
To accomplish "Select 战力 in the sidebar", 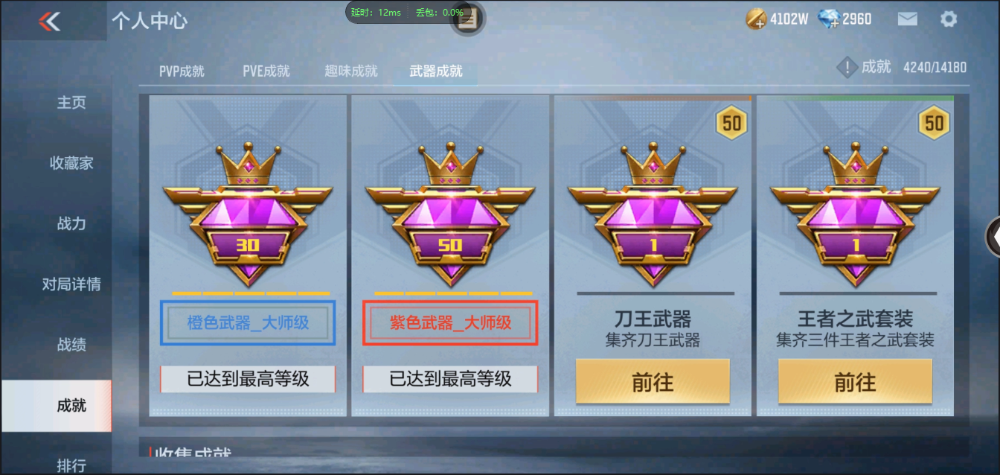I will point(71,224).
